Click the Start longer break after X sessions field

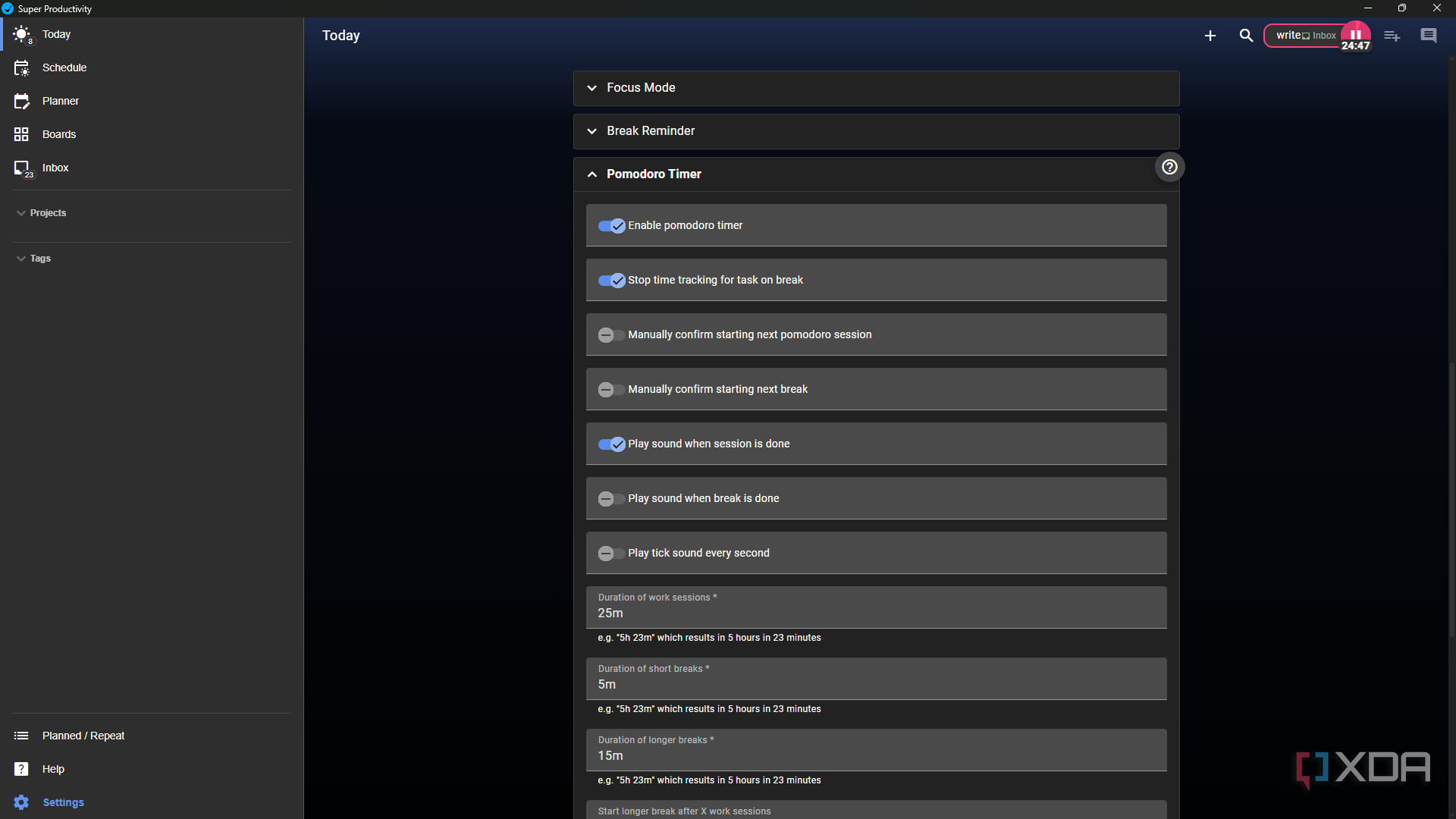(876, 810)
